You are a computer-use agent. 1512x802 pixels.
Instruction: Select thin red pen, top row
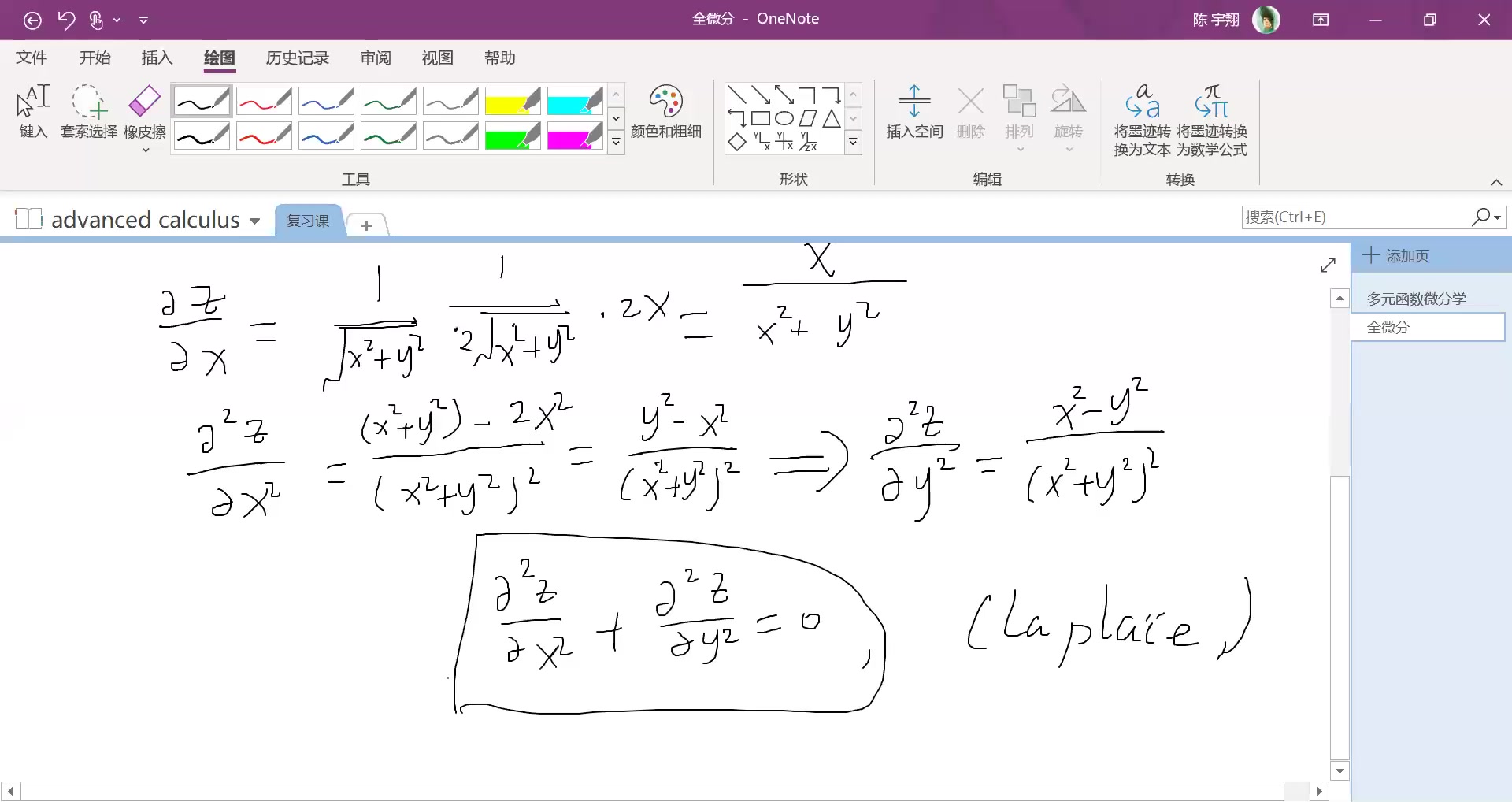coord(264,101)
